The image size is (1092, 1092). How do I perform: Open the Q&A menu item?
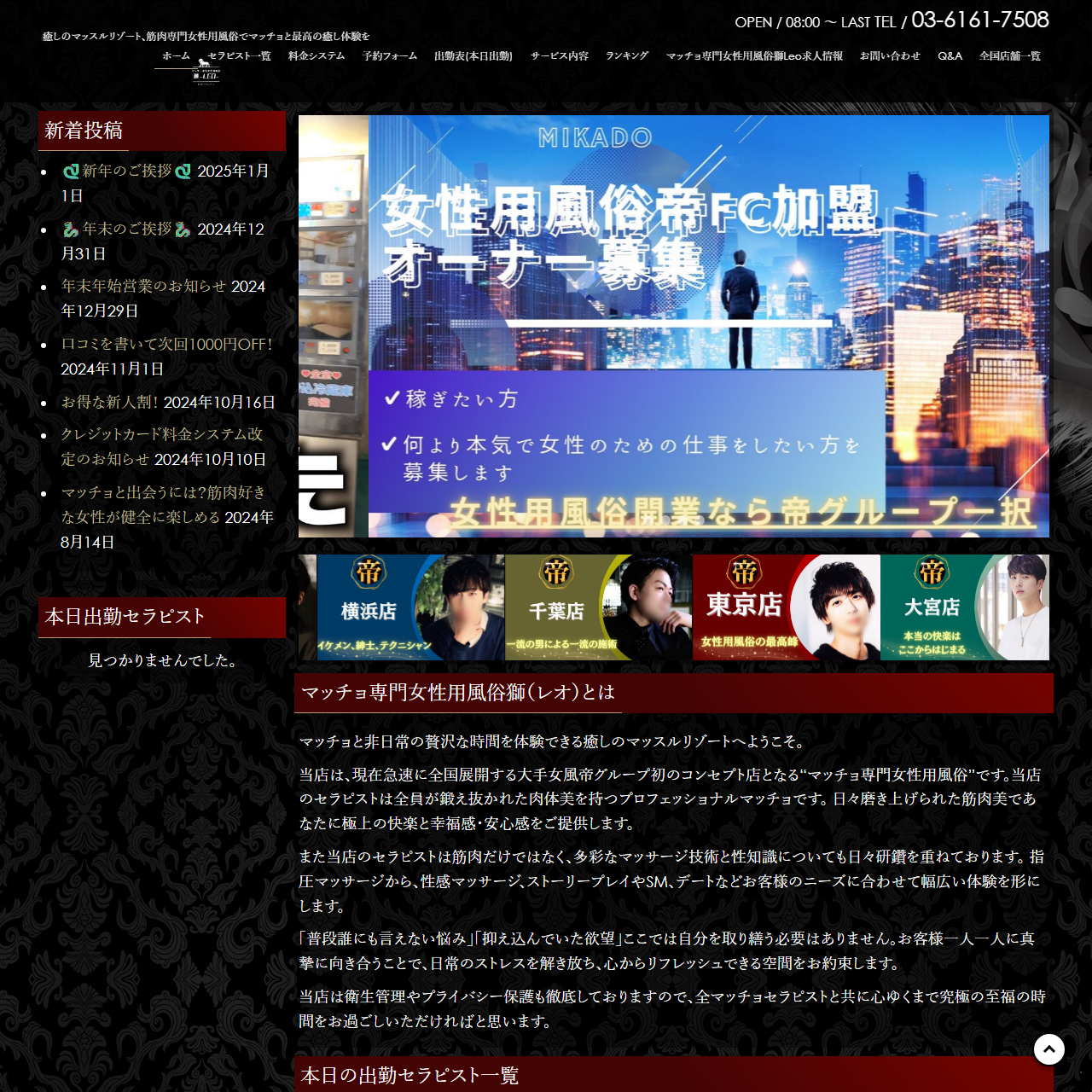pyautogui.click(x=950, y=55)
